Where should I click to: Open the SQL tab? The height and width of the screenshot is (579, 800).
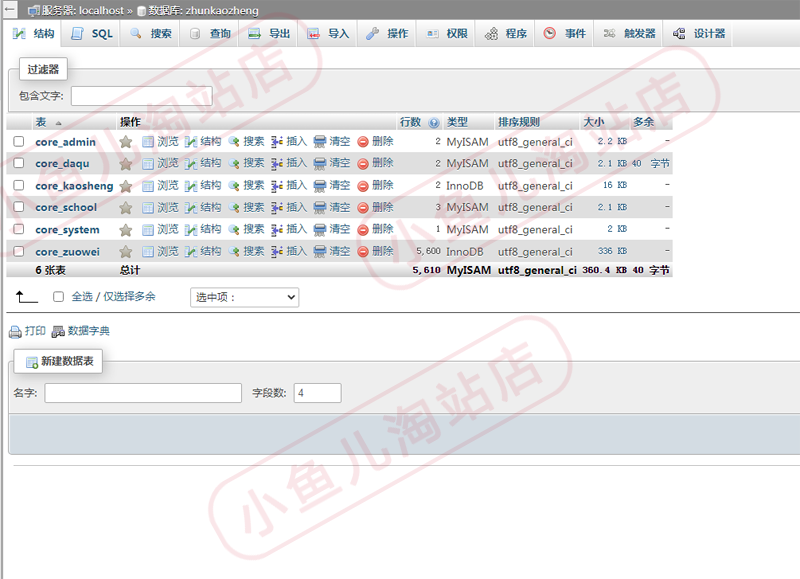[x=91, y=34]
